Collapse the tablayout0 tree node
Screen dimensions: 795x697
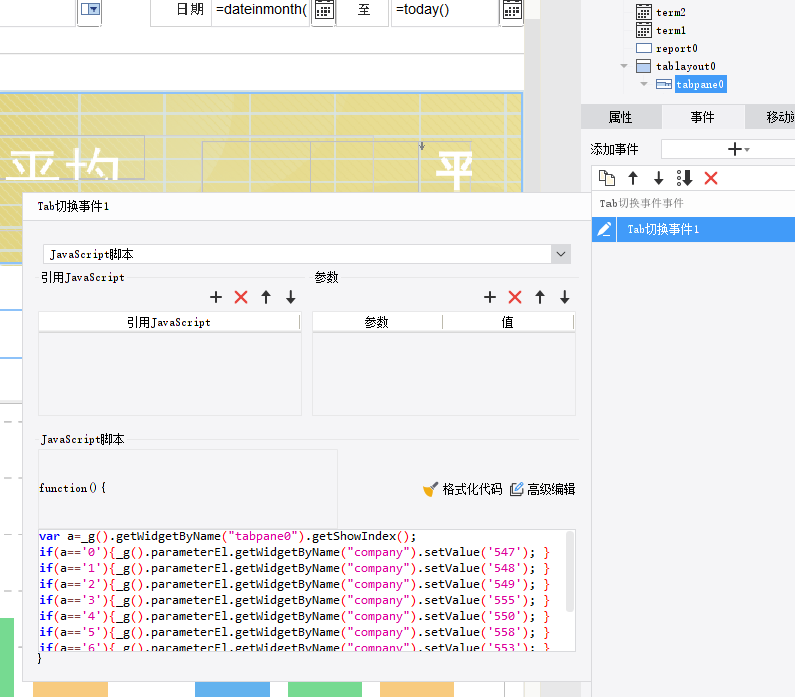pyautogui.click(x=624, y=66)
